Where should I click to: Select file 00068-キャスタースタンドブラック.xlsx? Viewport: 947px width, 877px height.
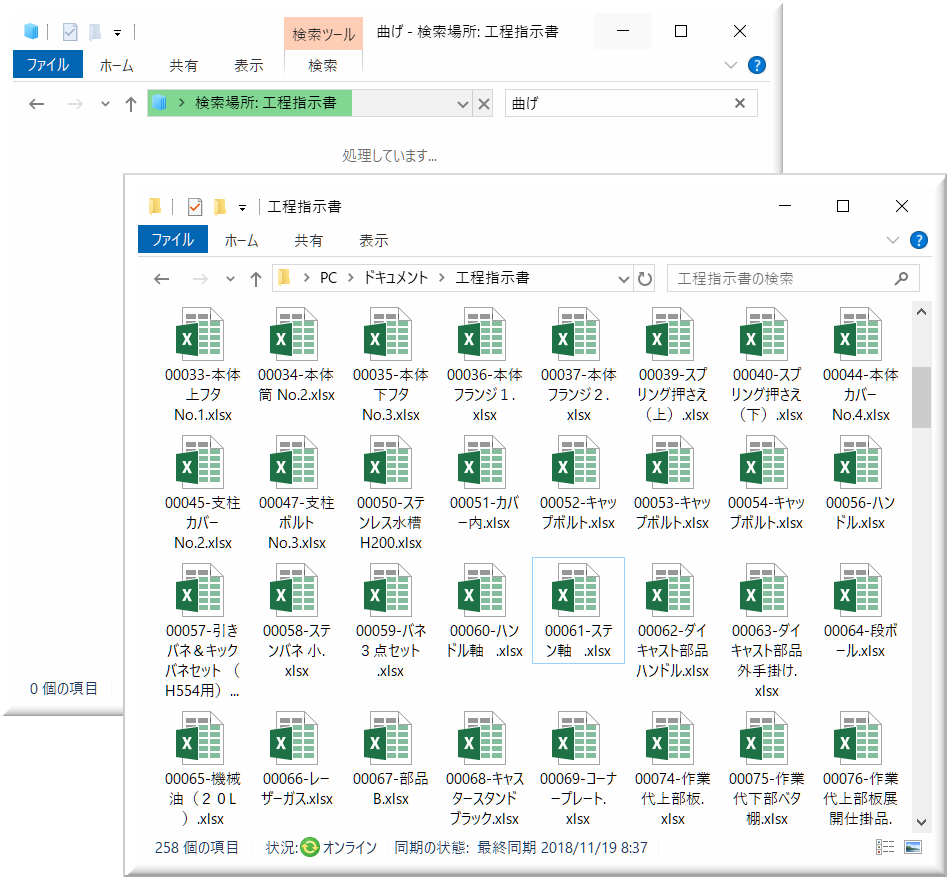tap(484, 769)
